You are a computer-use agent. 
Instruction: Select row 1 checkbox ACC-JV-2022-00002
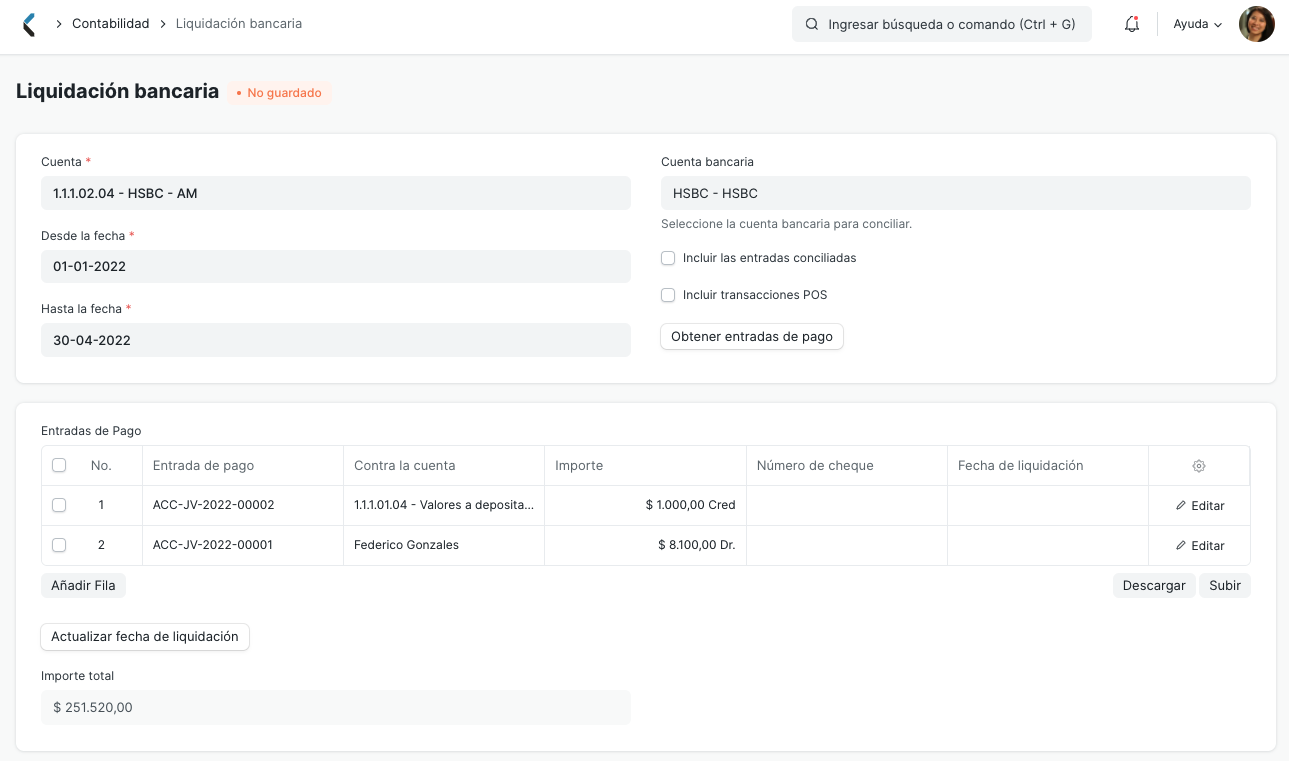pos(59,505)
